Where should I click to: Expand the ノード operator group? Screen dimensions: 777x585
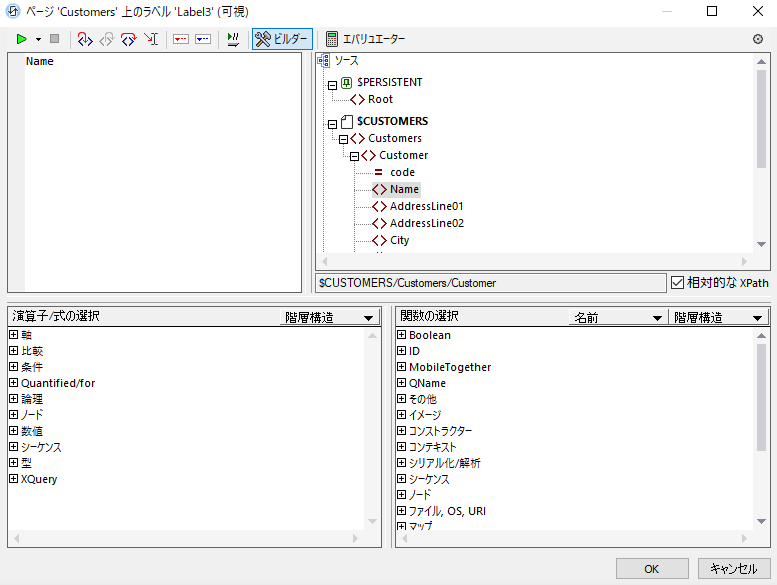point(13,415)
